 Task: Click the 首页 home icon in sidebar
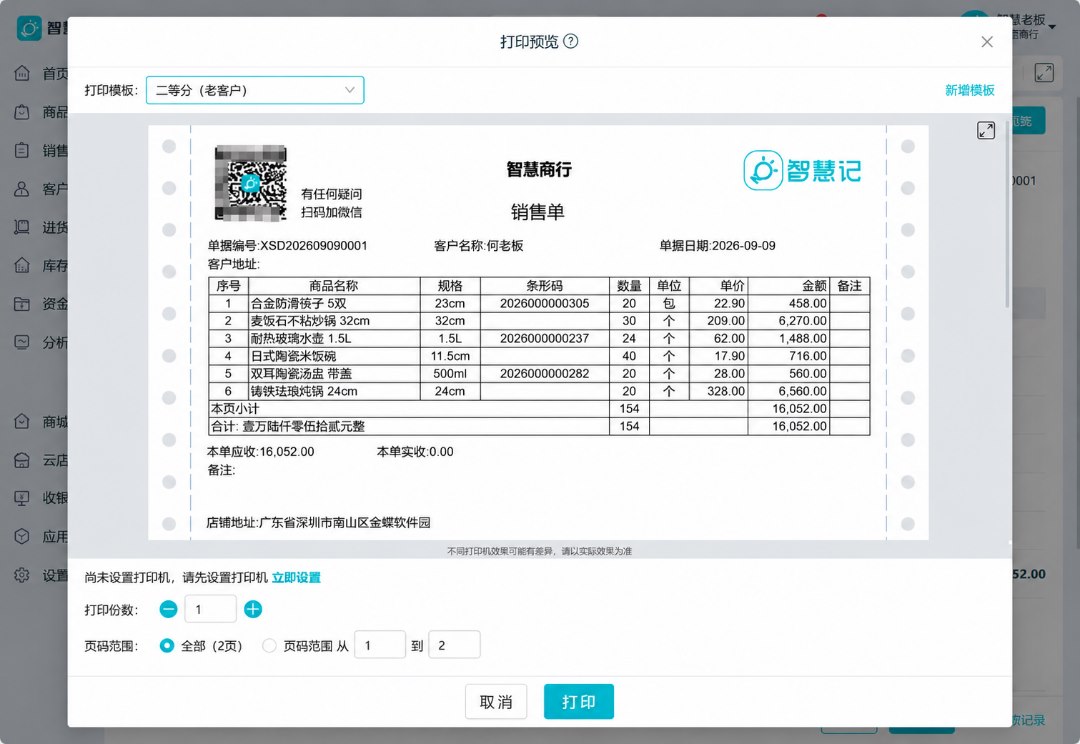pos(22,73)
